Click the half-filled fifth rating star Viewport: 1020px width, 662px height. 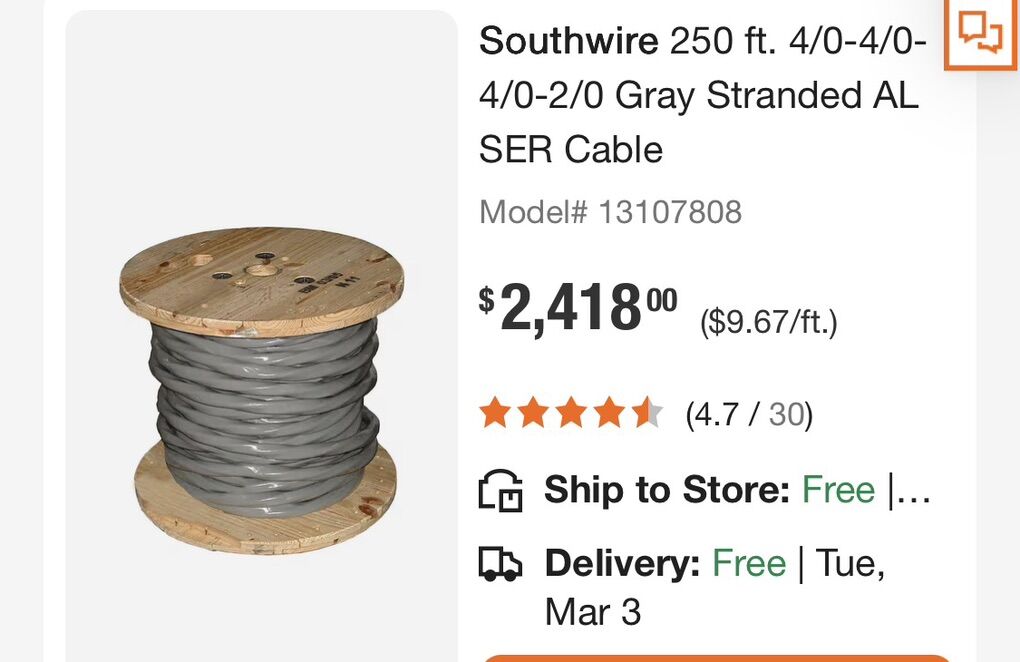click(646, 413)
